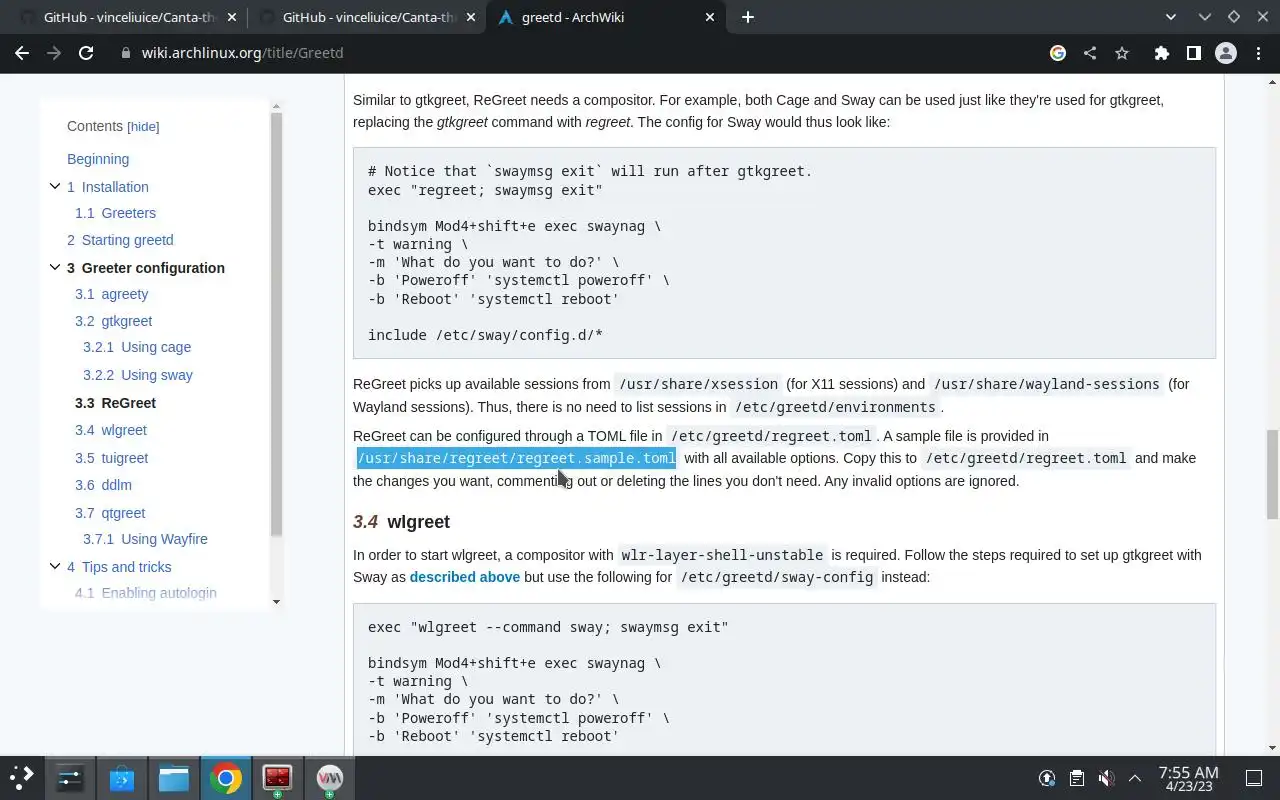
Task: Bookmark this page with the star
Action: [x=1122, y=53]
